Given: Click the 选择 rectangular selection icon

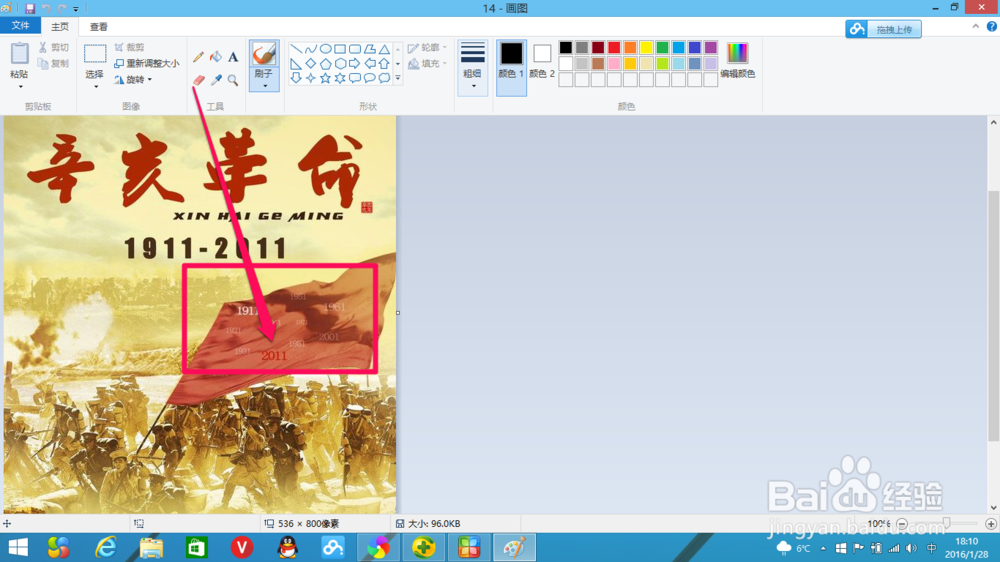Looking at the screenshot, I should [x=95, y=54].
